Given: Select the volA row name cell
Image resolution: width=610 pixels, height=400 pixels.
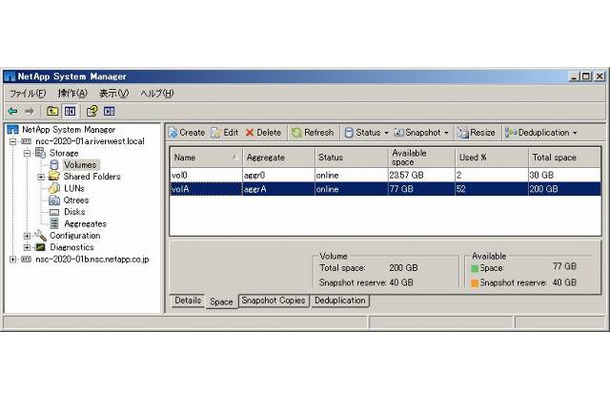Looking at the screenshot, I should (x=206, y=189).
